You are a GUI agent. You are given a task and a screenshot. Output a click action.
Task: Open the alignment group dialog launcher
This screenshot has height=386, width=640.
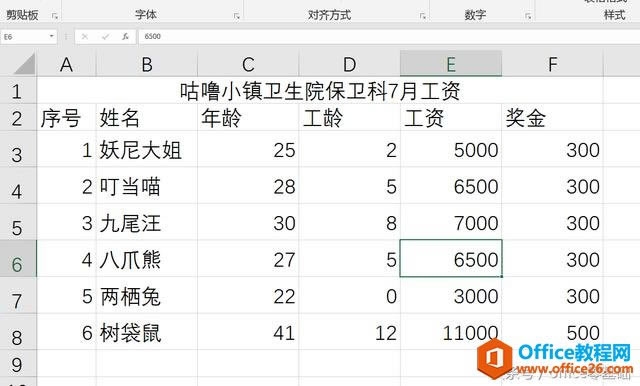422,16
